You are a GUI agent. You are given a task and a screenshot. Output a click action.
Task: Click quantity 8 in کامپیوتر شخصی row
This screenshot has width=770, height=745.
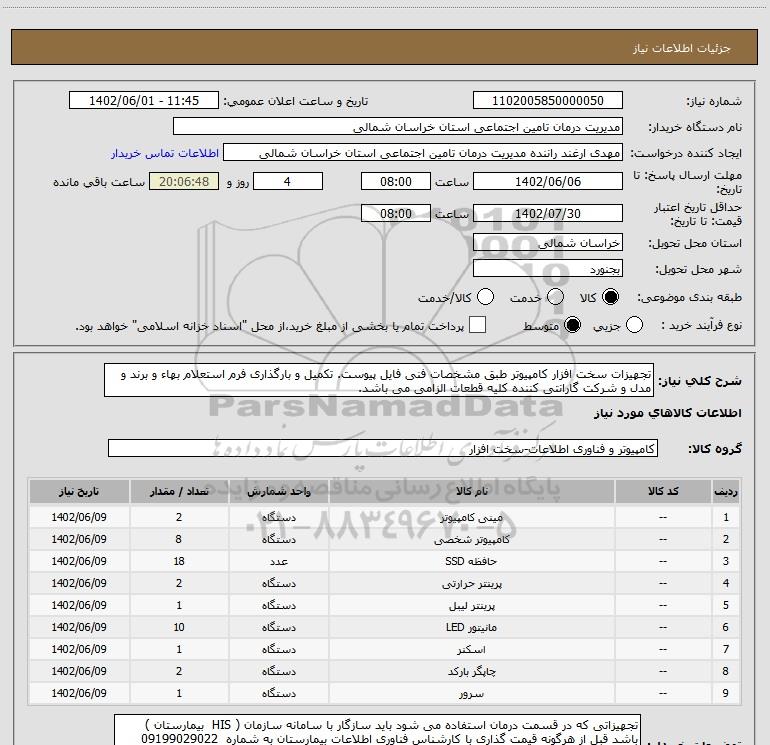(x=179, y=539)
